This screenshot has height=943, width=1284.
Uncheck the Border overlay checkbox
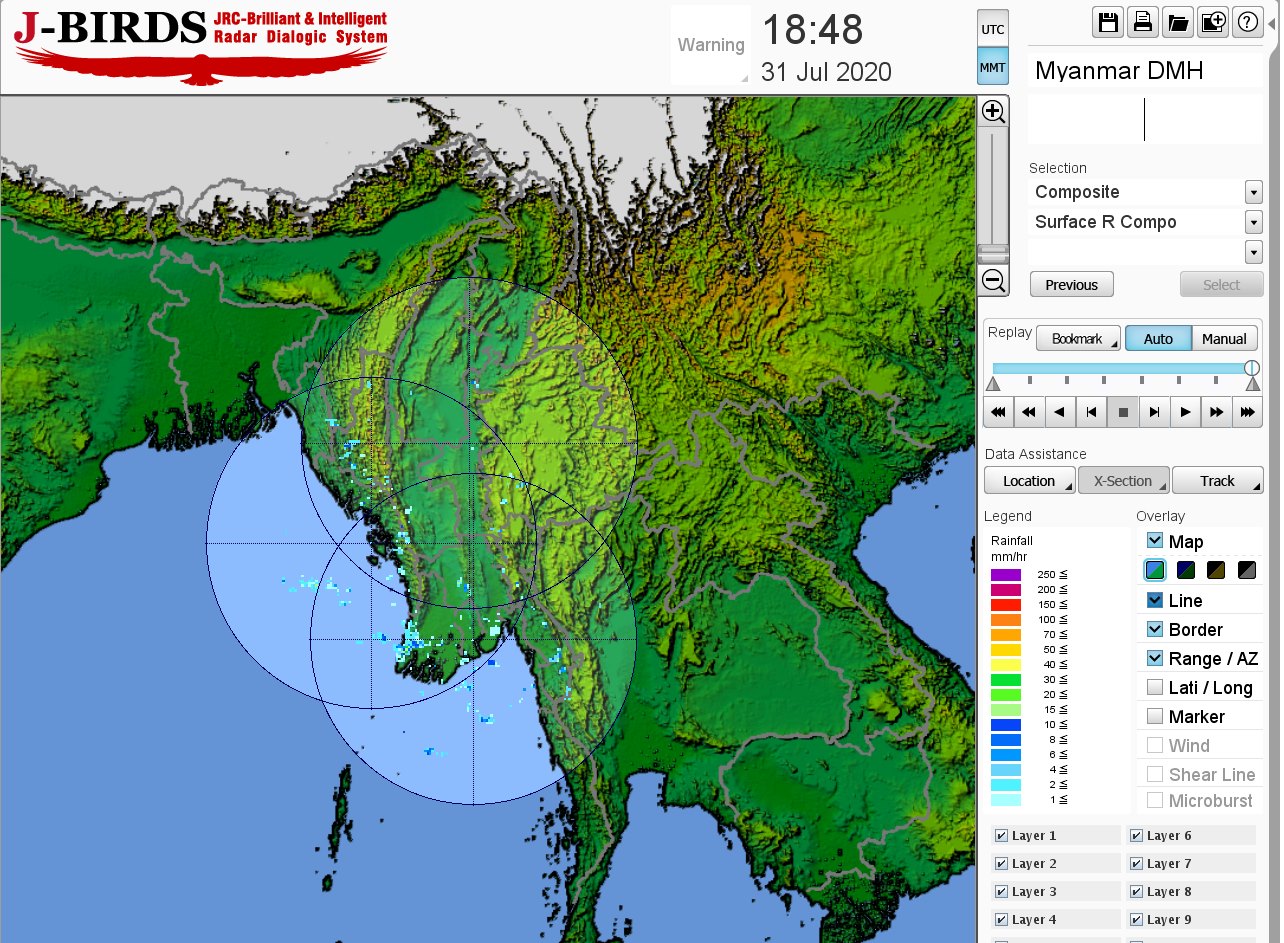coord(1155,630)
